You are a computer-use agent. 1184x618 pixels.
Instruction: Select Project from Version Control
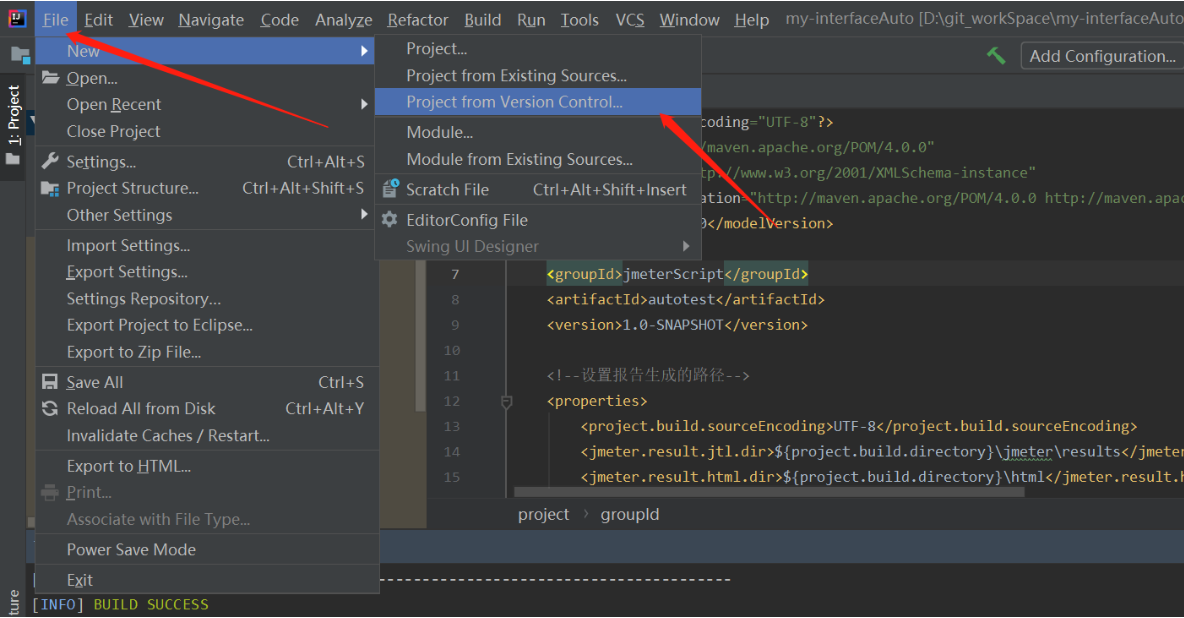538,102
